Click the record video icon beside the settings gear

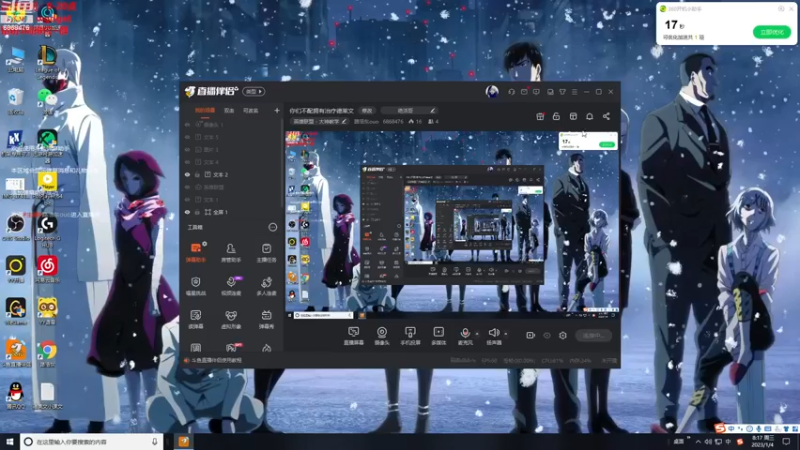(x=531, y=335)
